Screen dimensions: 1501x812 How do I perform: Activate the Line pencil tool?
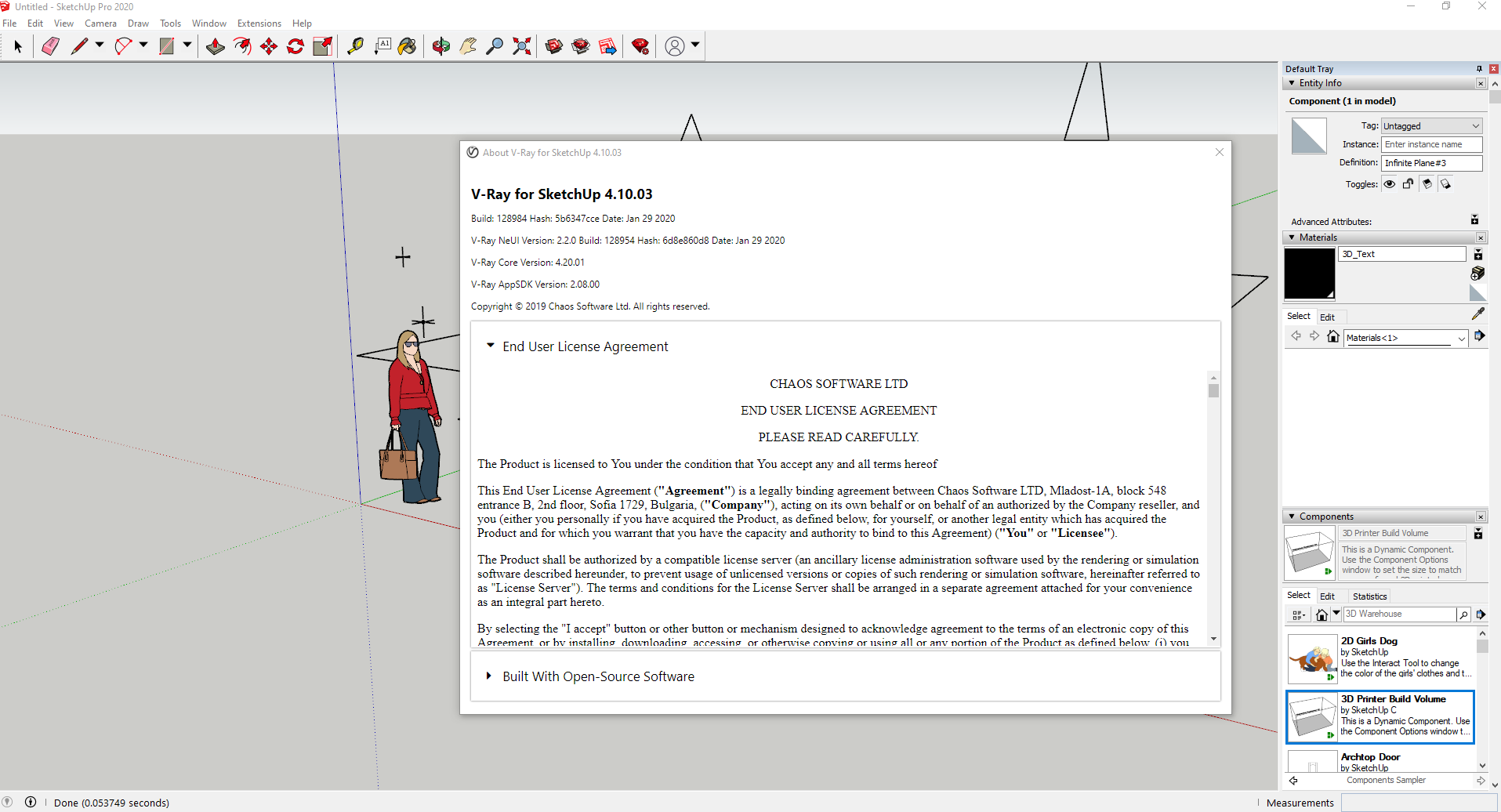click(79, 47)
